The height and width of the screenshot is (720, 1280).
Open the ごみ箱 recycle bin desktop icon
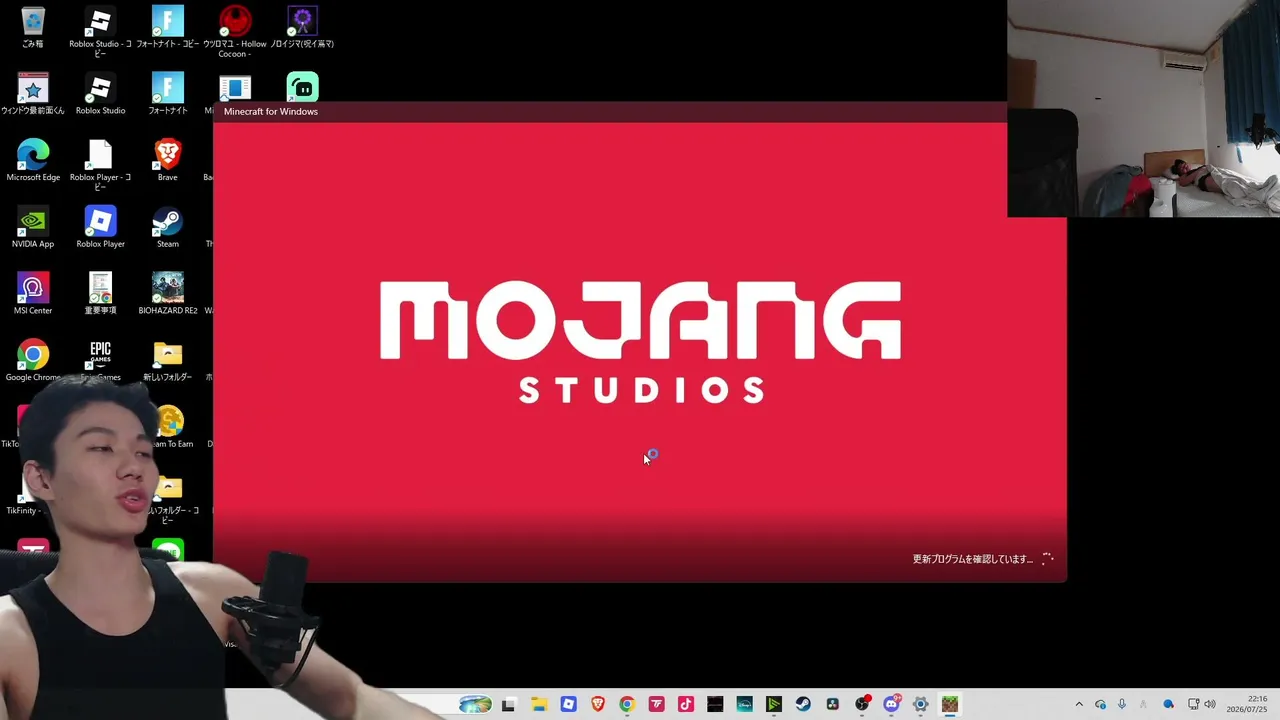[x=33, y=28]
